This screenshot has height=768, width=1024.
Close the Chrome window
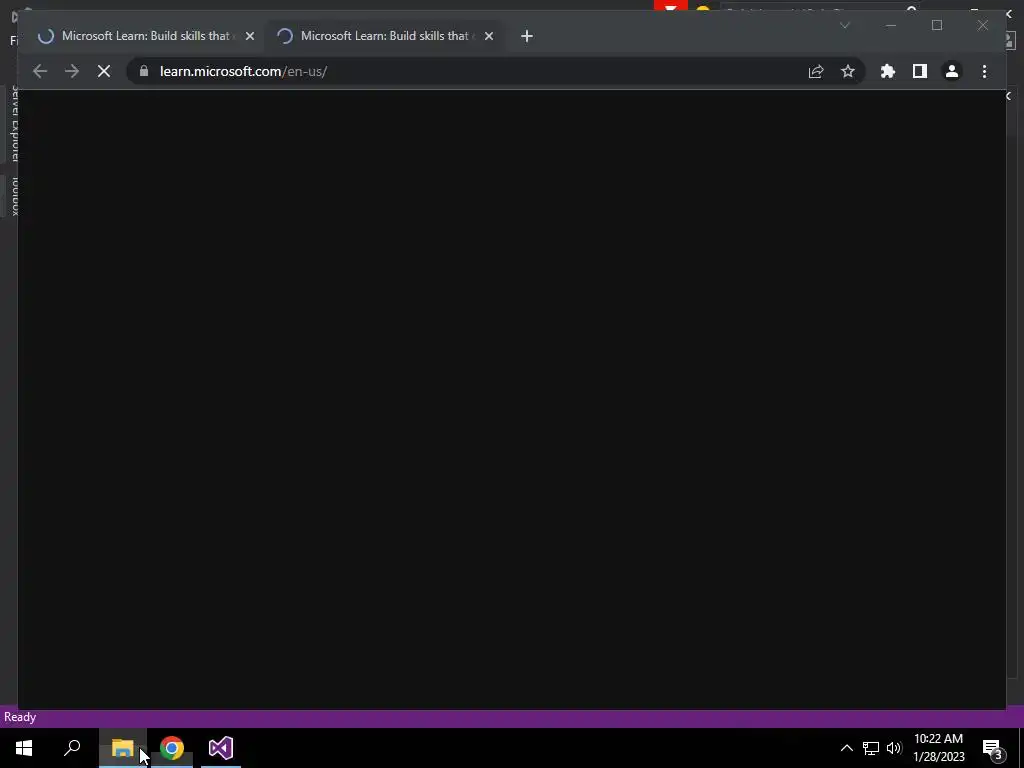[982, 25]
